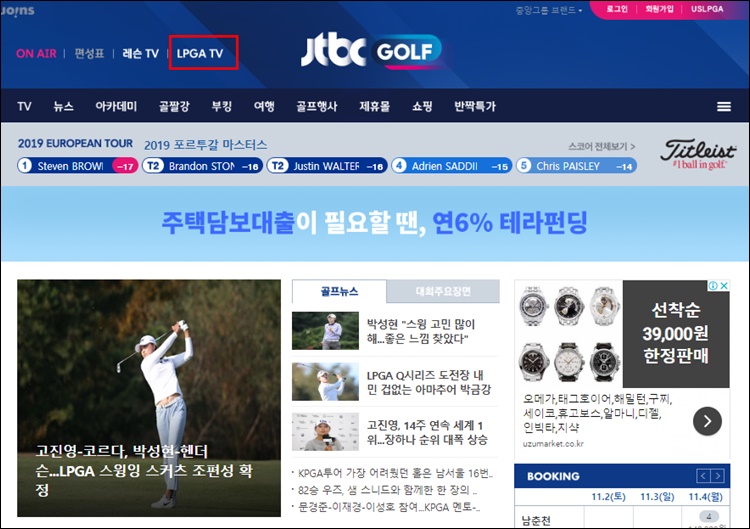Select 제휴몰 menu item

click(375, 106)
